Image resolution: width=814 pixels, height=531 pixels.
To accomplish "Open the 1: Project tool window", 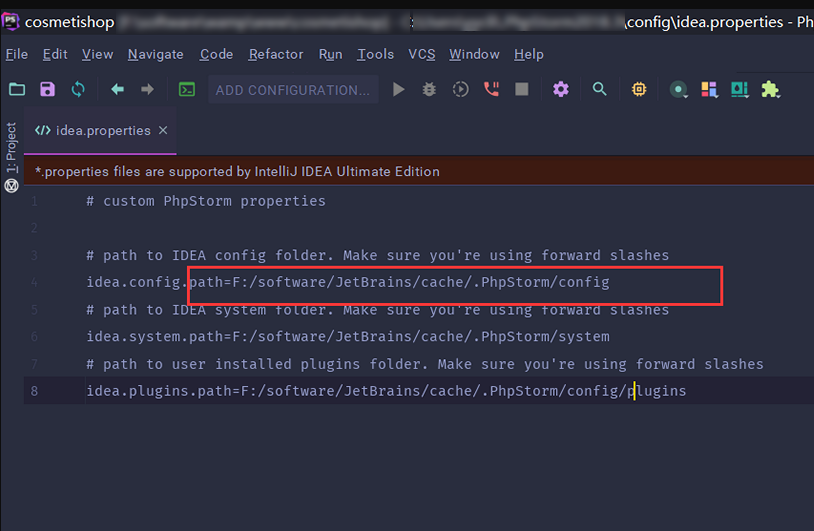I will point(11,148).
